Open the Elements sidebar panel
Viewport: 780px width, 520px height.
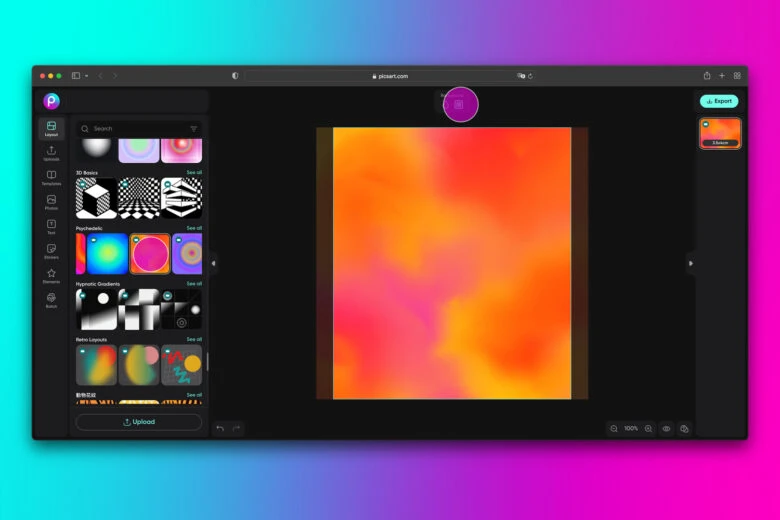click(51, 275)
